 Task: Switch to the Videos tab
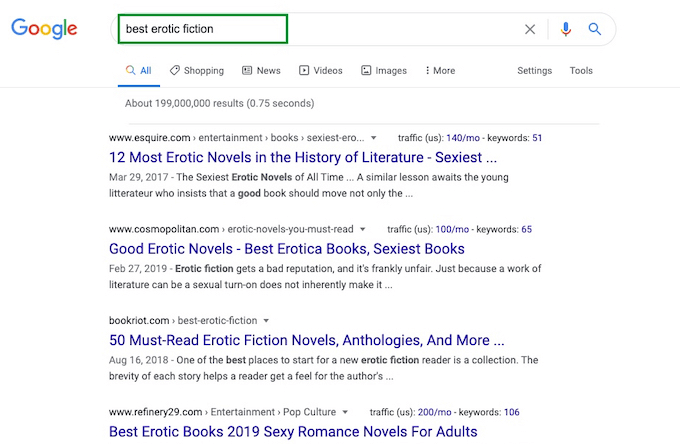coord(320,70)
